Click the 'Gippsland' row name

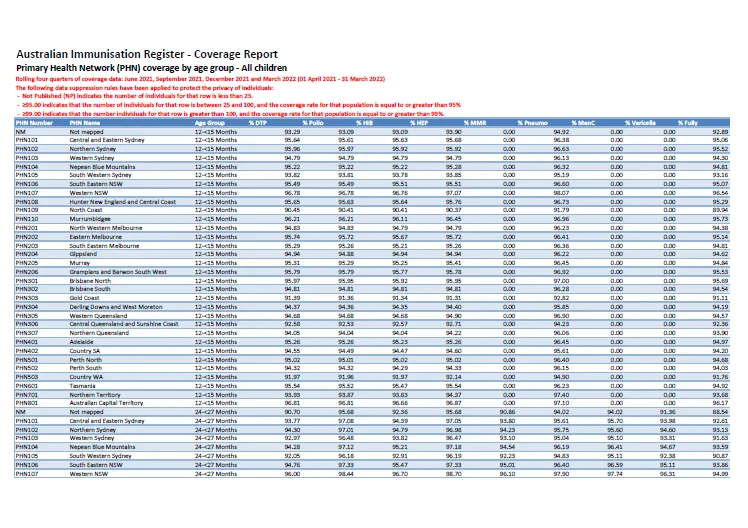click(x=83, y=254)
